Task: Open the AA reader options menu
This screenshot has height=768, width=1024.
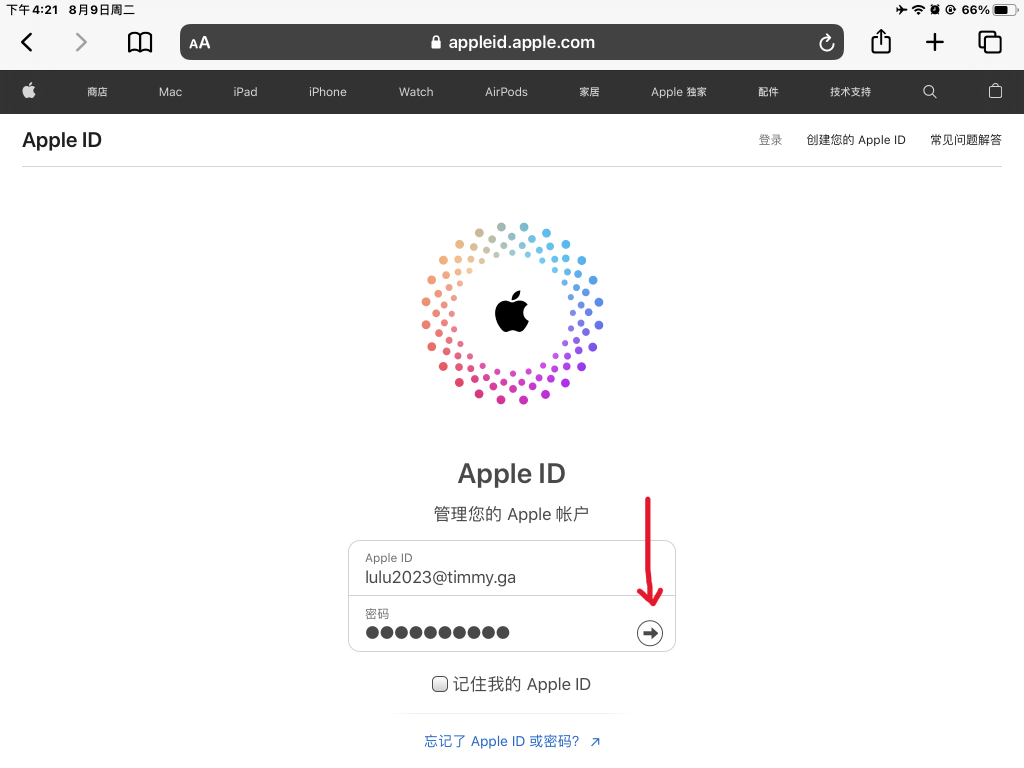Action: [x=199, y=43]
